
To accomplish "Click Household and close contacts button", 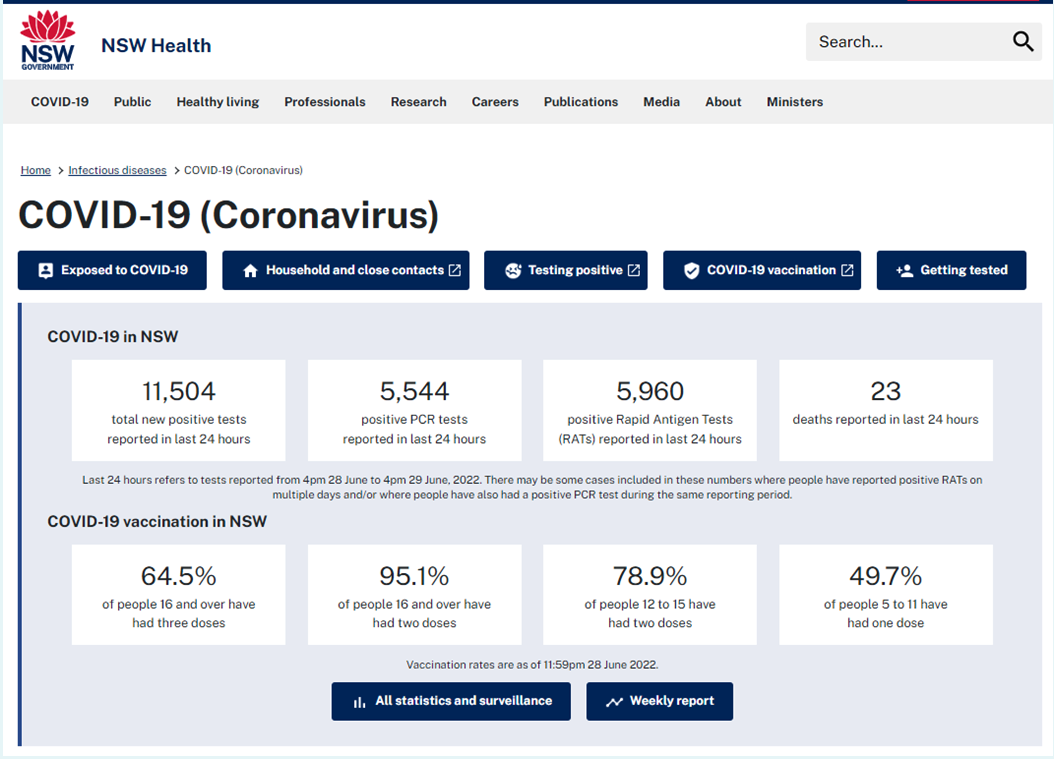I will 346,270.
